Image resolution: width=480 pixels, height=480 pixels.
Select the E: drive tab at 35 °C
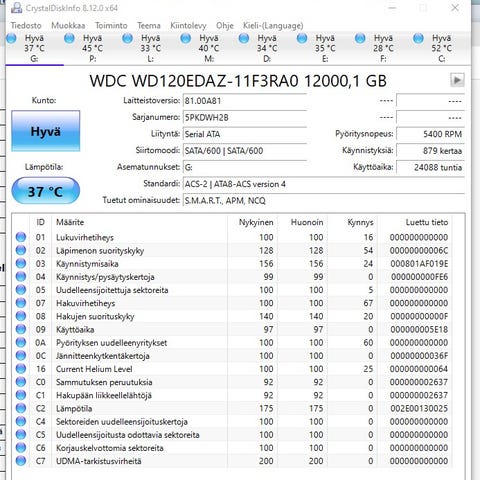coord(325,48)
